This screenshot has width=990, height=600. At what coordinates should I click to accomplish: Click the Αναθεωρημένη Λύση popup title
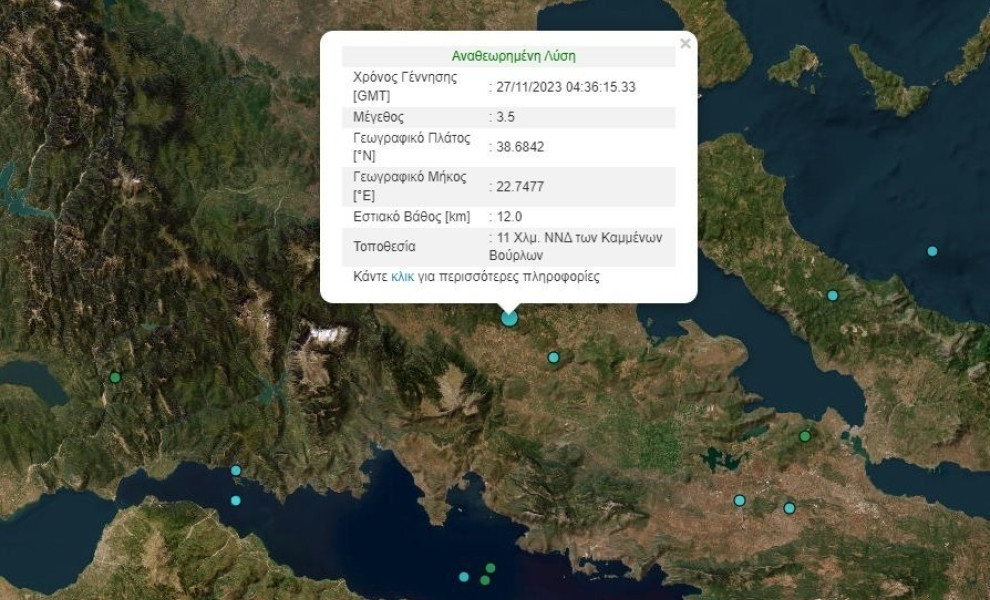[514, 57]
